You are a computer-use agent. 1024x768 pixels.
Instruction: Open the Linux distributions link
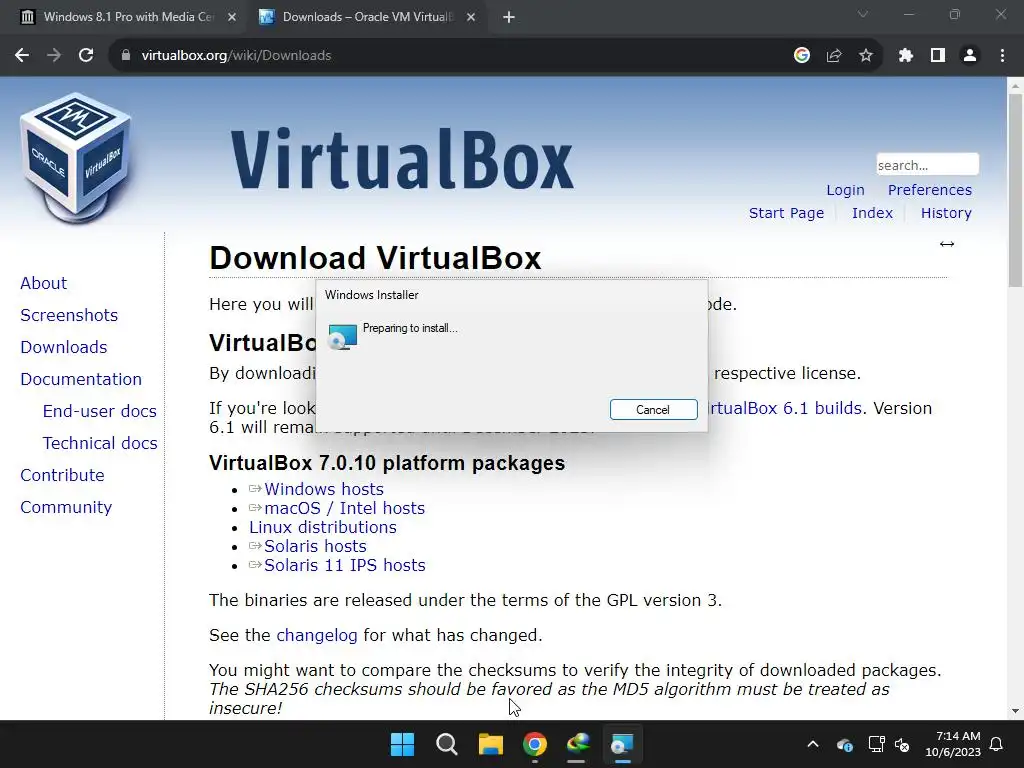pyautogui.click(x=323, y=527)
